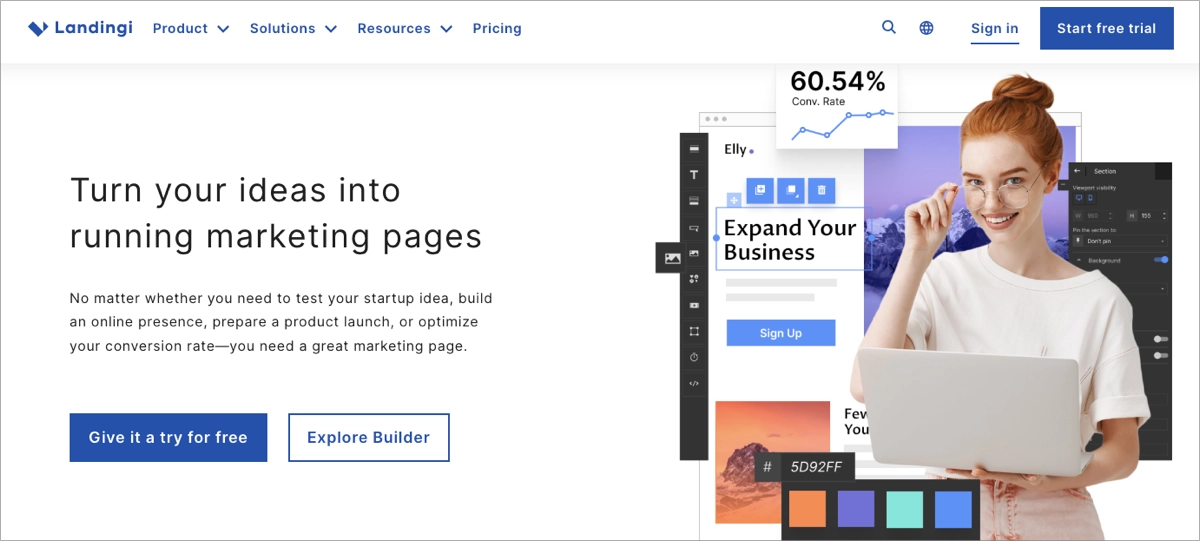The height and width of the screenshot is (541, 1200).
Task: Click the trash delete icon above the headline
Action: (821, 190)
